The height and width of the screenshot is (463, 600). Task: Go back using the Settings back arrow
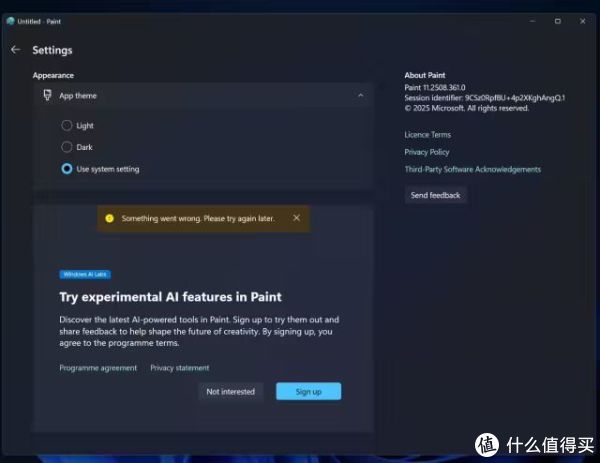15,50
